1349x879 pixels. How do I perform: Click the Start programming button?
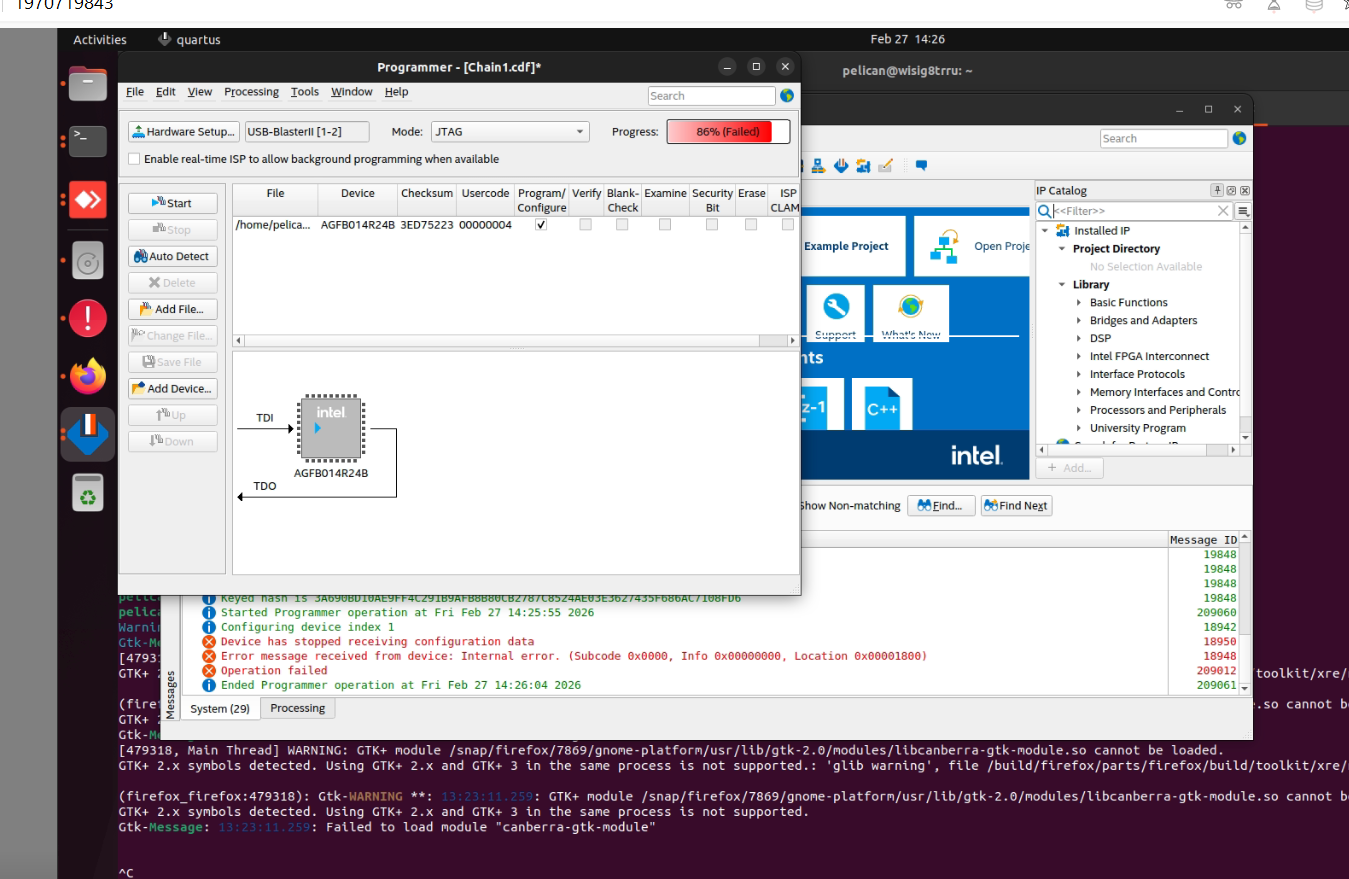tap(173, 203)
